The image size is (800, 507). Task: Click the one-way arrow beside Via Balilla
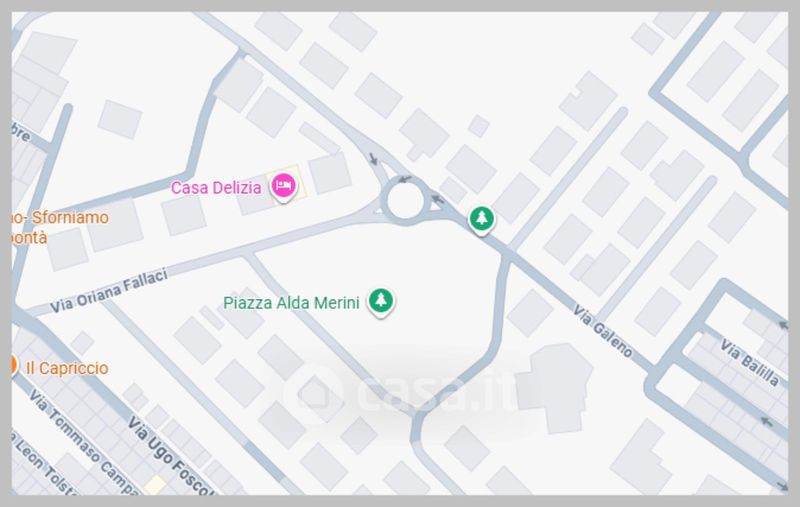[782, 324]
